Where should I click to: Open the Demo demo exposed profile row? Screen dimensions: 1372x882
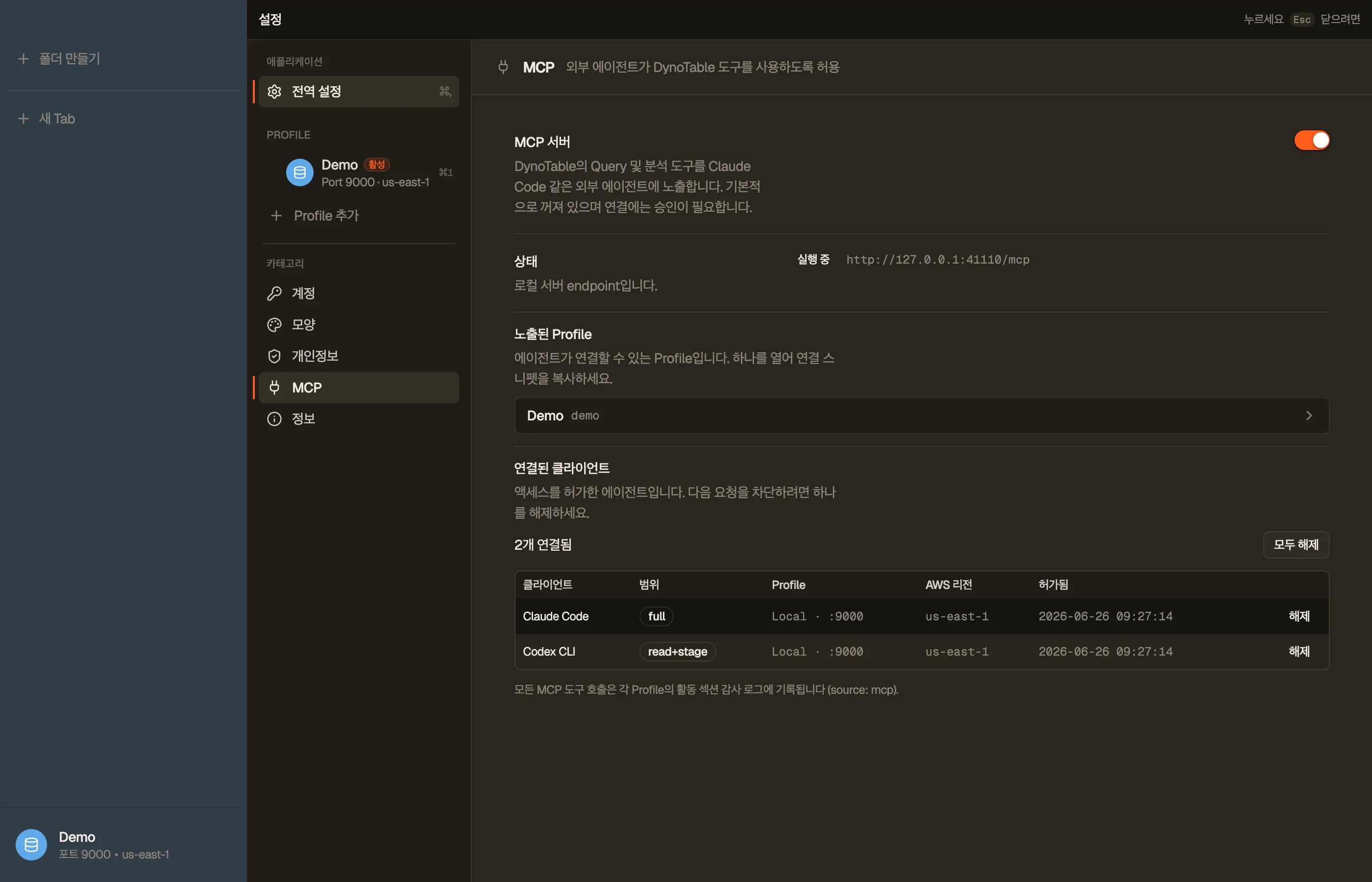[x=921, y=416]
